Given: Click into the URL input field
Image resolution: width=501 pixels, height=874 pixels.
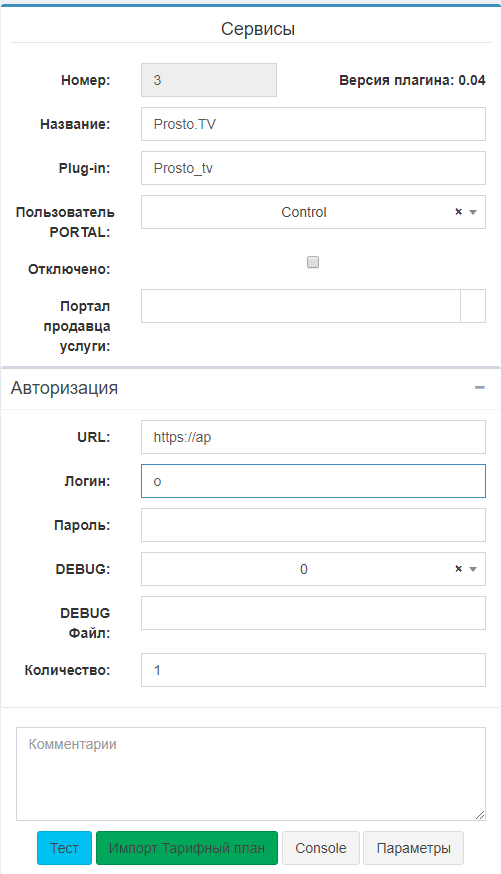Looking at the screenshot, I should (313, 437).
